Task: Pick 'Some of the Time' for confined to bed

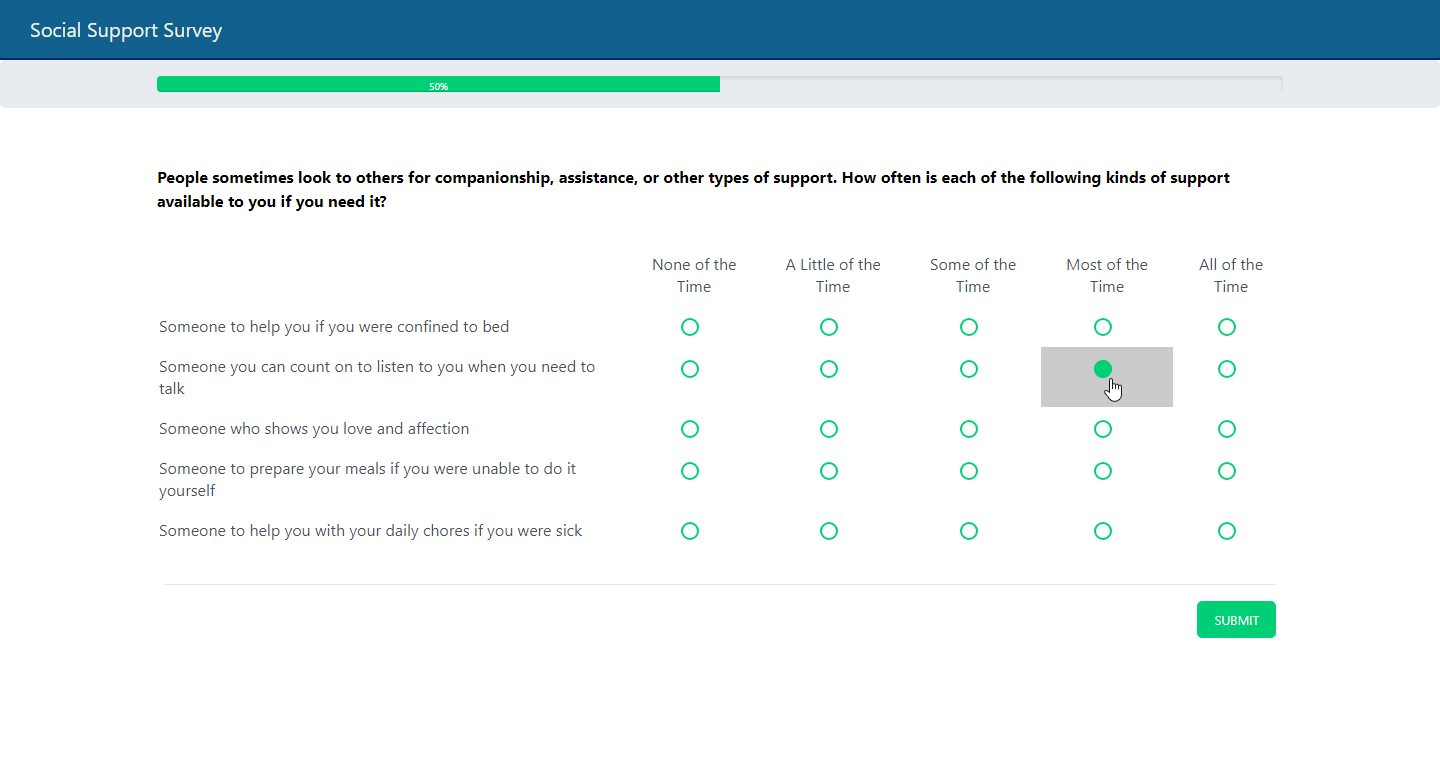Action: [968, 327]
